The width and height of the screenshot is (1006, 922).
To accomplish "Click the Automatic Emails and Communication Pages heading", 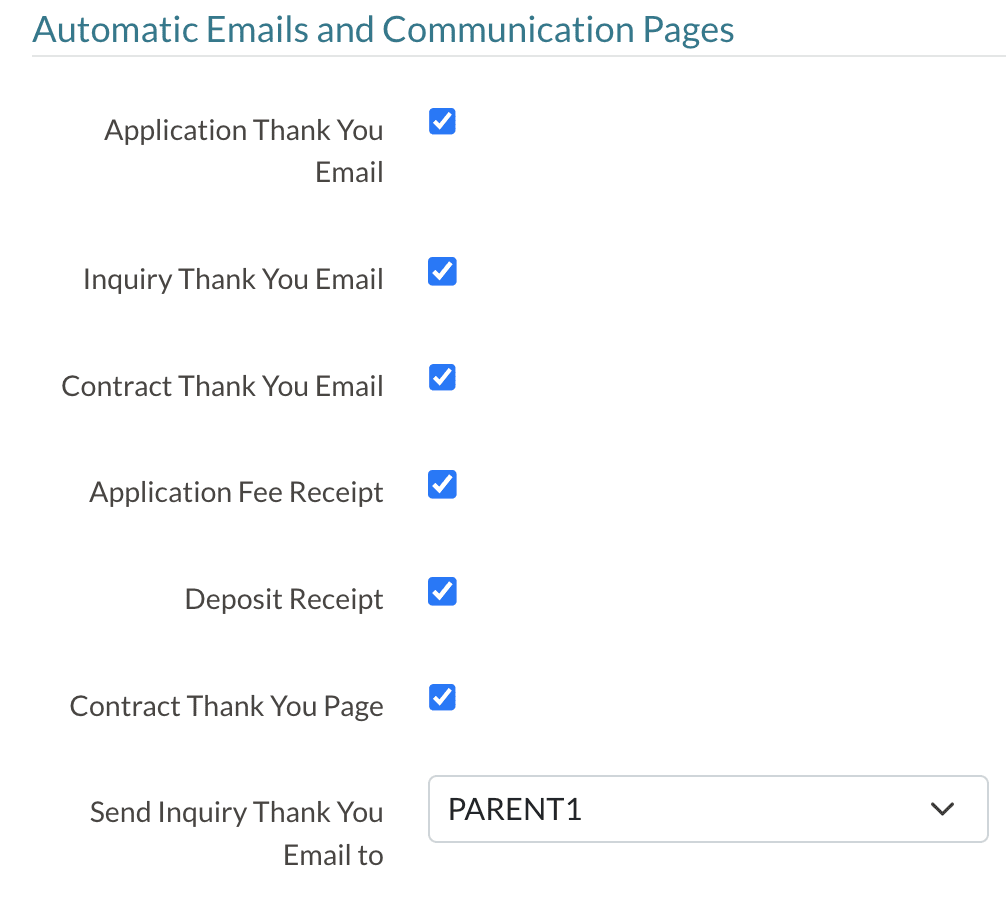I will [383, 30].
